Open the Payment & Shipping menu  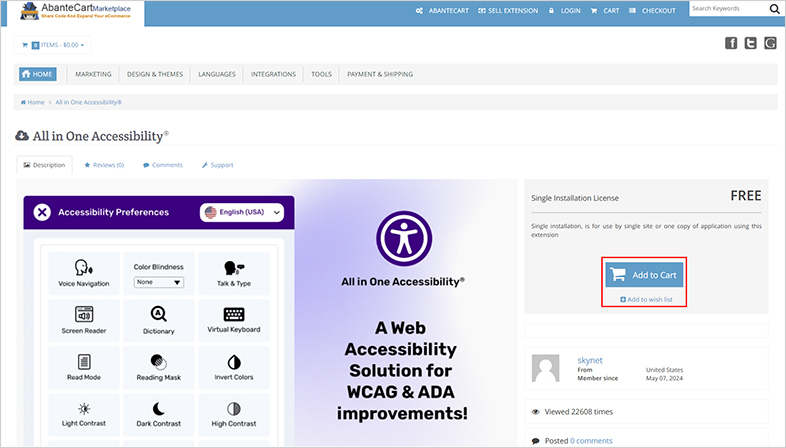point(380,74)
